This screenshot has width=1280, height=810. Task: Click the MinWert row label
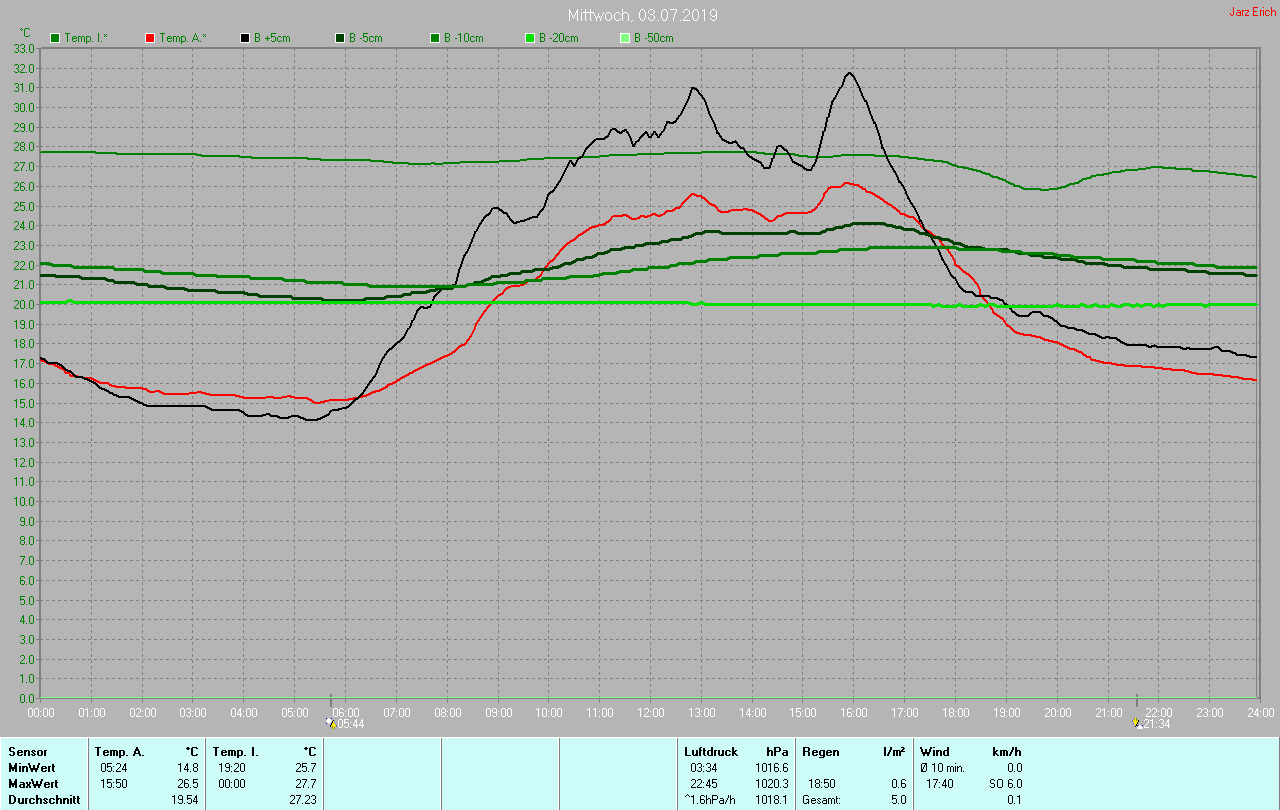pyautogui.click(x=32, y=767)
